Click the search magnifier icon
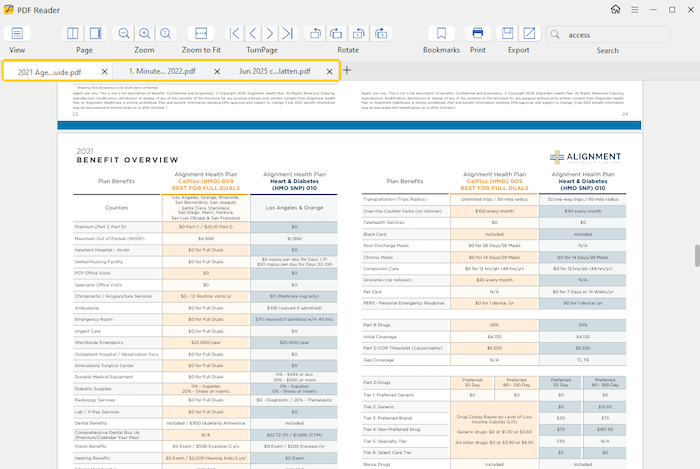The width and height of the screenshot is (700, 469). pyautogui.click(x=555, y=34)
